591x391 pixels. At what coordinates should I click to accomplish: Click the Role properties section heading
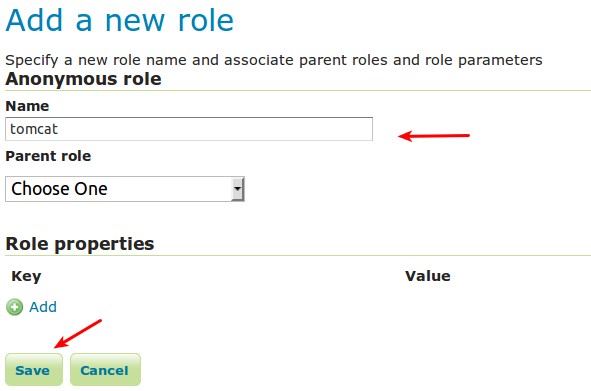tap(80, 244)
